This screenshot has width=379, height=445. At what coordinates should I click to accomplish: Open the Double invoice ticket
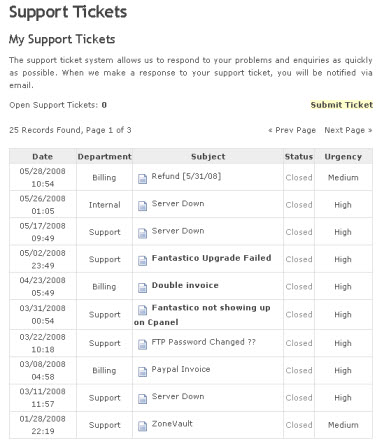click(185, 285)
